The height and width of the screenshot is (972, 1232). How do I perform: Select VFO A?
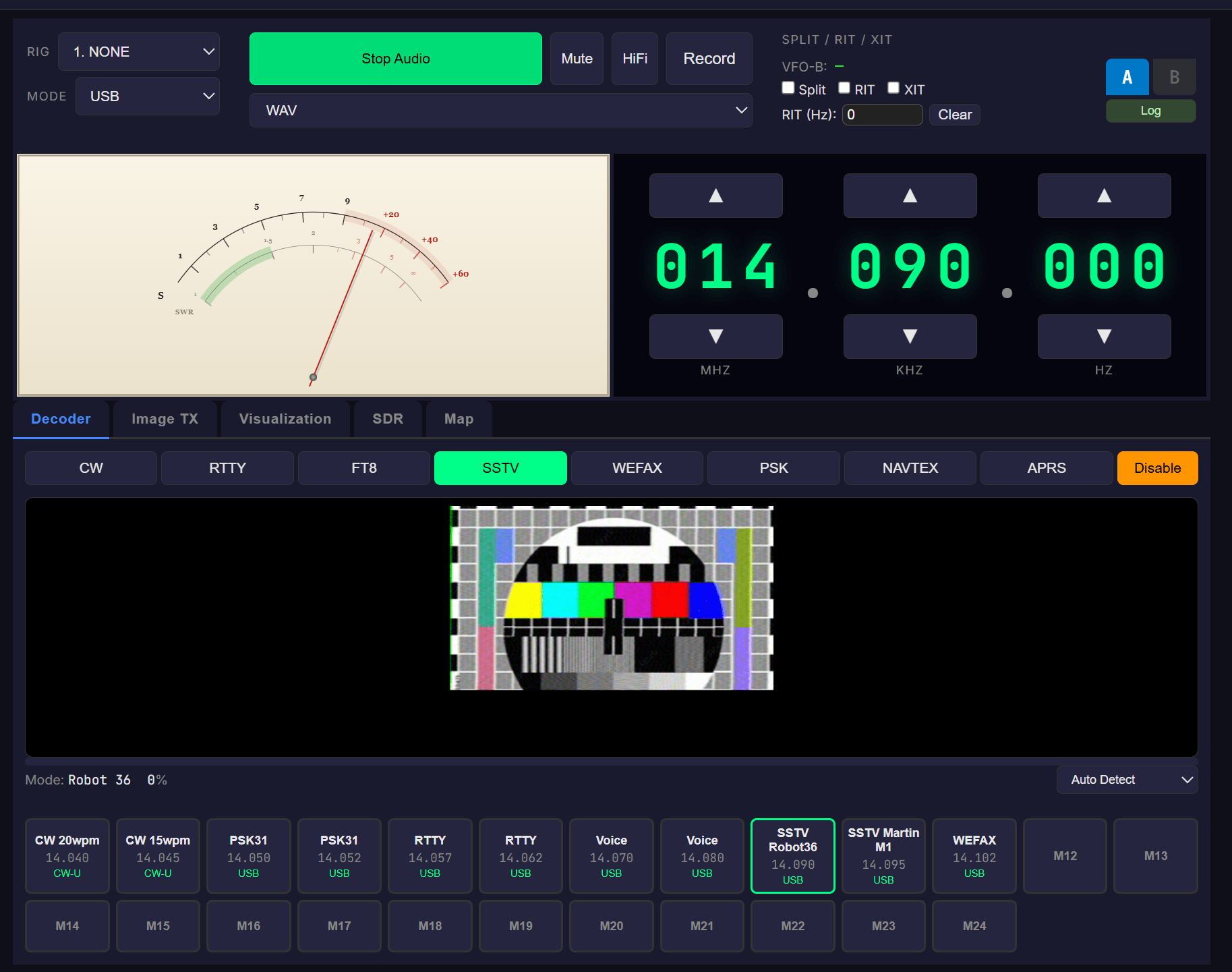click(x=1127, y=77)
